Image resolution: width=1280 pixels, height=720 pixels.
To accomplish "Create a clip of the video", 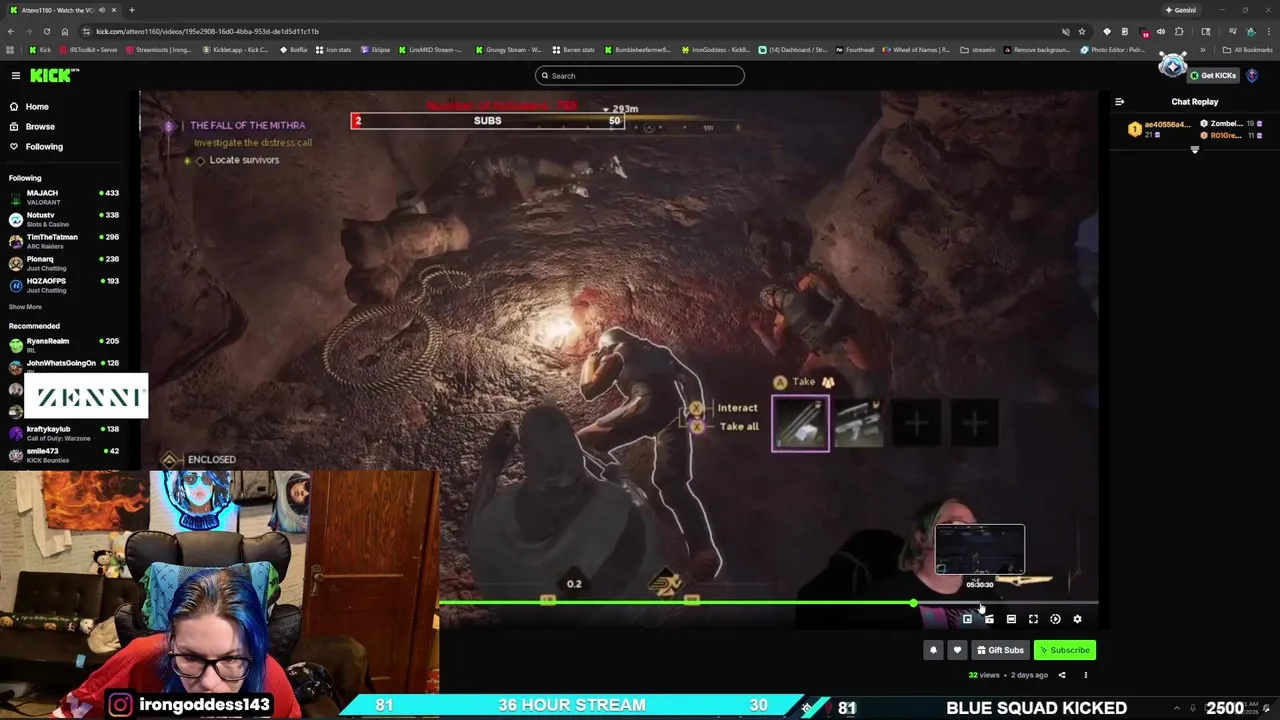I will 989,620.
